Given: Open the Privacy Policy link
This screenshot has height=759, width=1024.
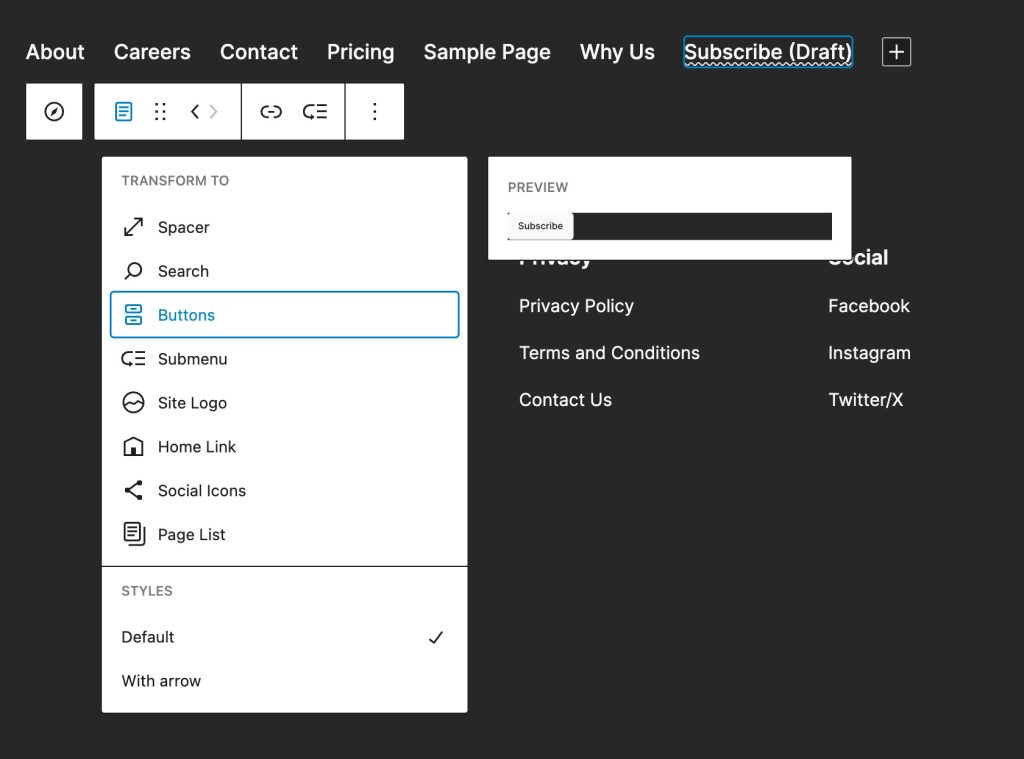Looking at the screenshot, I should [x=576, y=306].
